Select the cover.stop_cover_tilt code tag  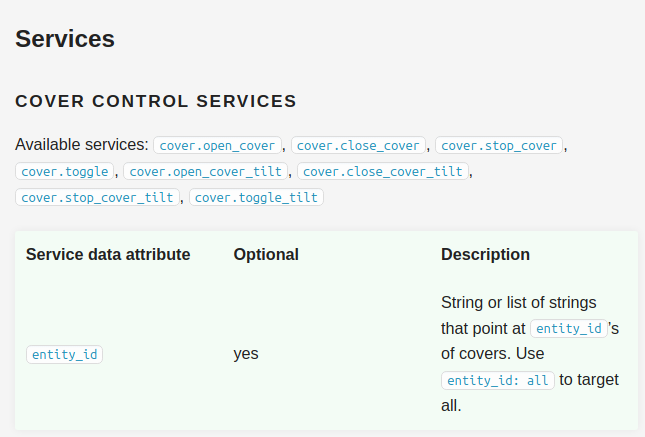(97, 198)
